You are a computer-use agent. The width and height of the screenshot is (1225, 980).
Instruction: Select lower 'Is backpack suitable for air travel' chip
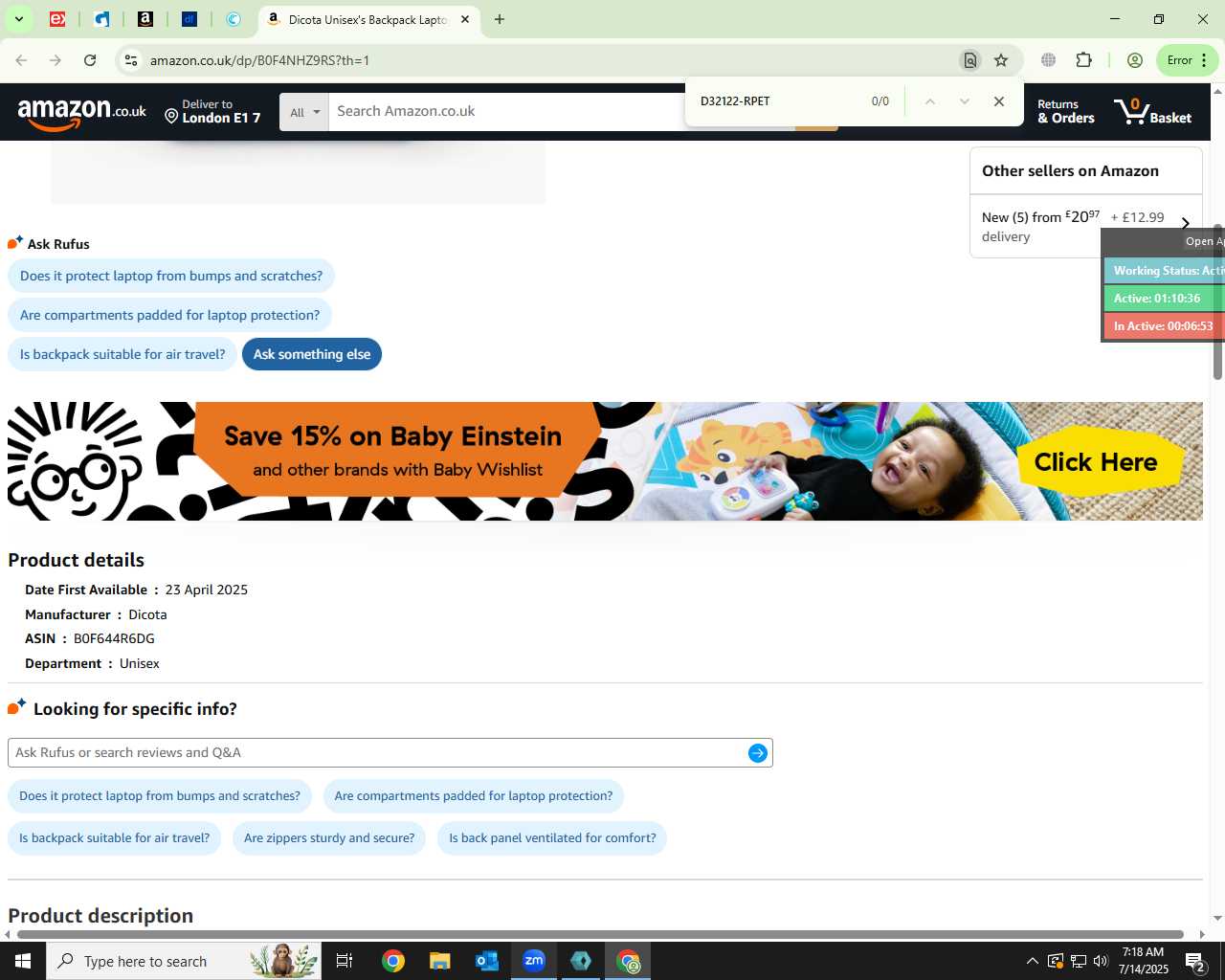(x=115, y=838)
